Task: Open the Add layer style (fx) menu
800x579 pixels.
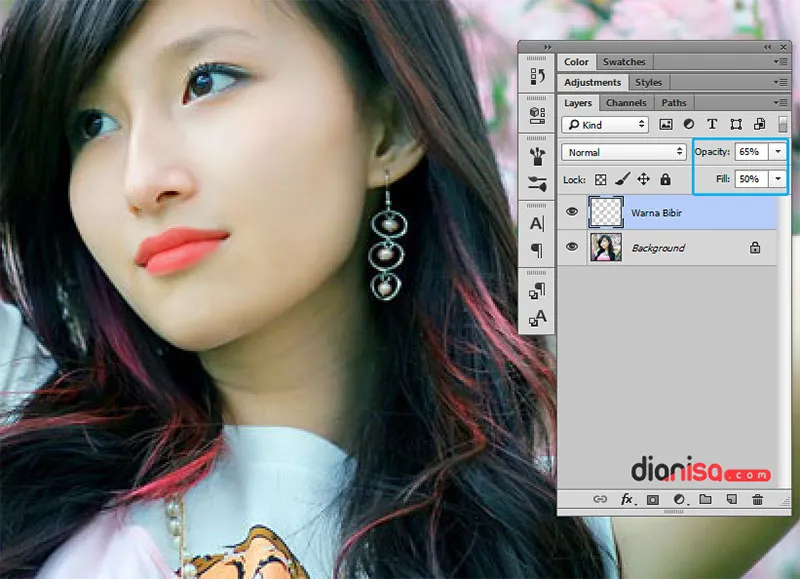Action: click(x=627, y=498)
